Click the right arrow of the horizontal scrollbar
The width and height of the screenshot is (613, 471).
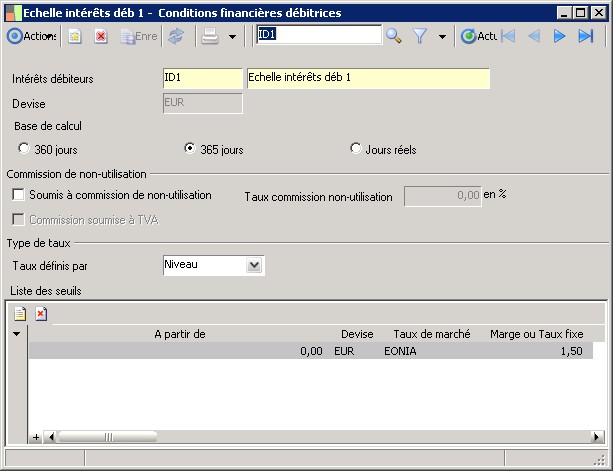click(597, 437)
